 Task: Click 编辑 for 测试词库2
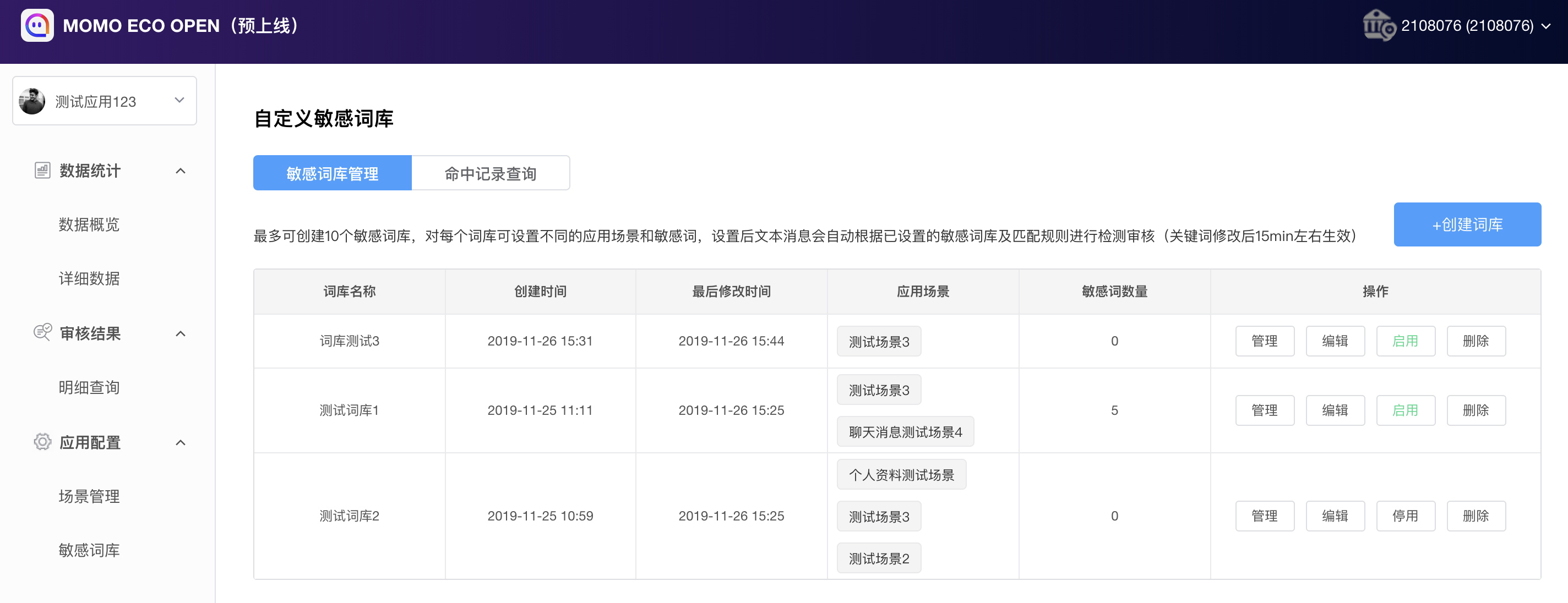coord(1335,516)
